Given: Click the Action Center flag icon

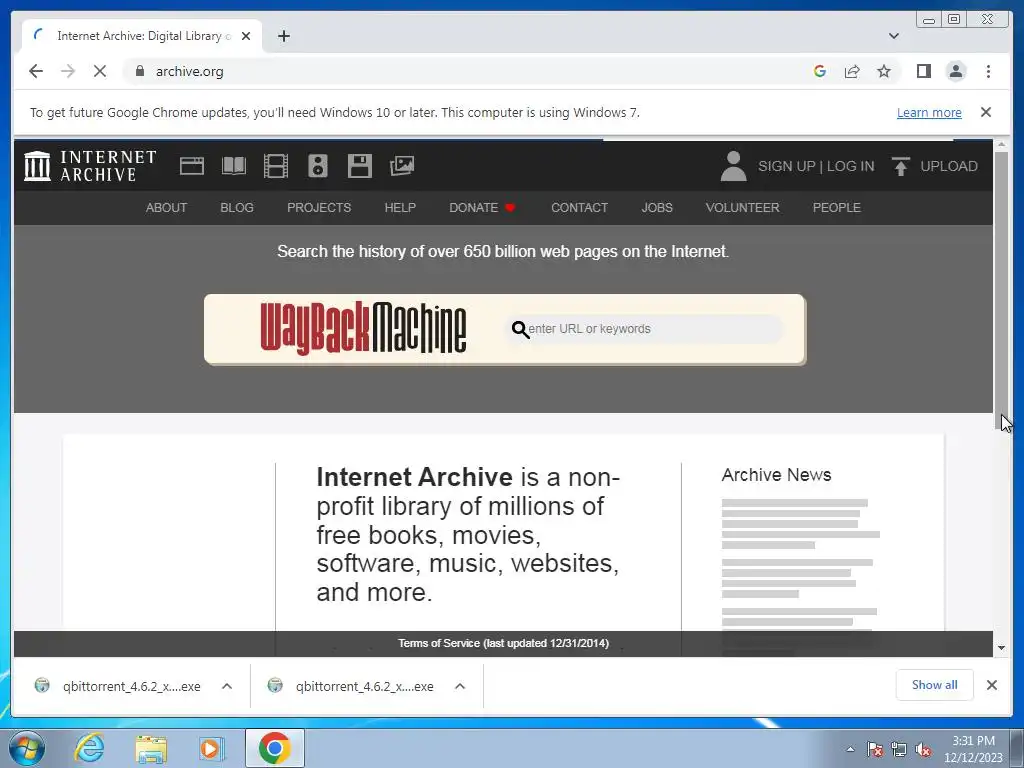Looking at the screenshot, I should coord(875,749).
